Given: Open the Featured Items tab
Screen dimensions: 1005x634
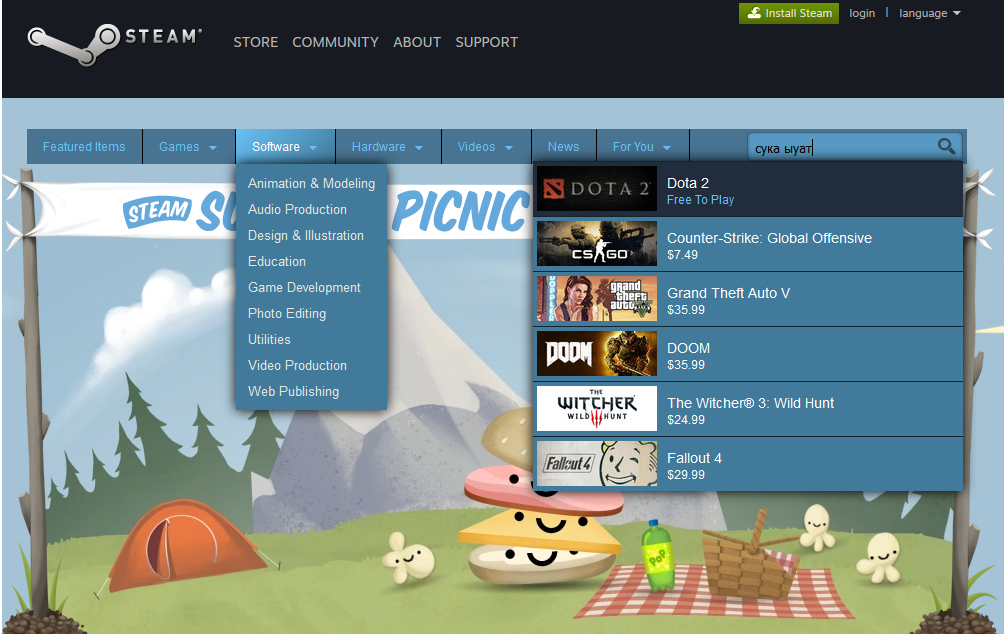Looking at the screenshot, I should [84, 147].
